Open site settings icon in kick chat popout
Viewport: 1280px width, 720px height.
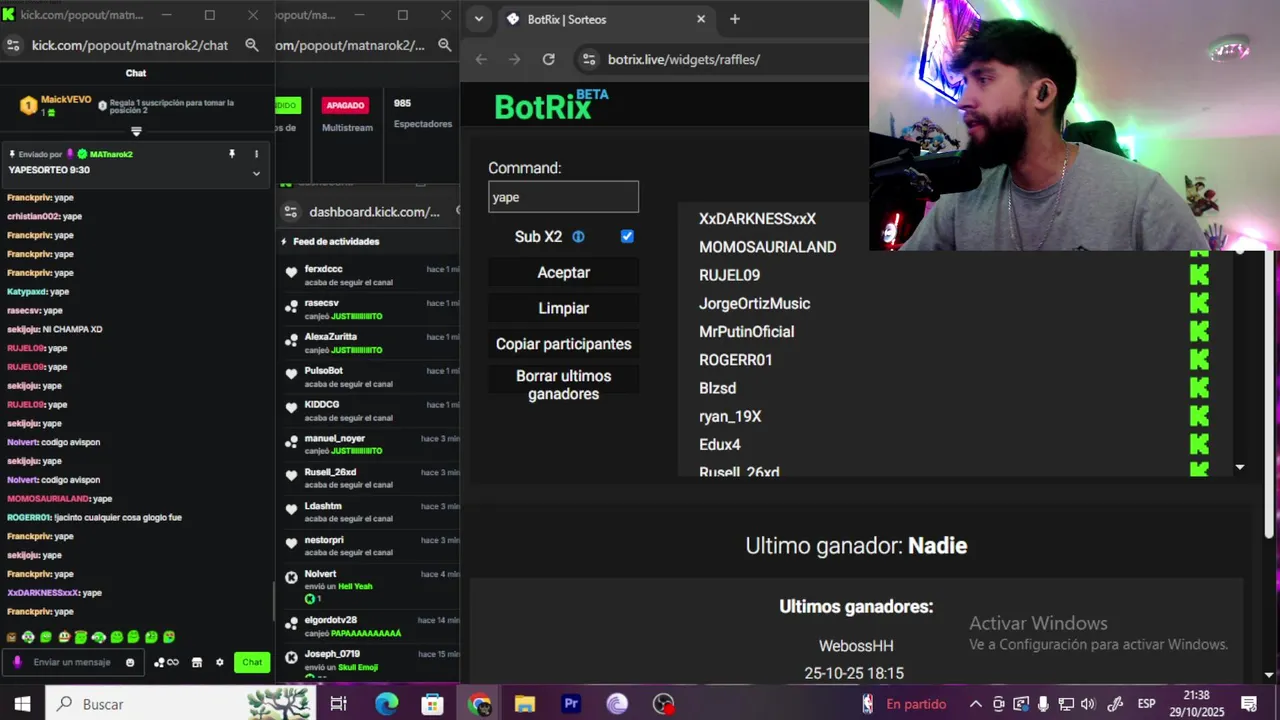13,45
